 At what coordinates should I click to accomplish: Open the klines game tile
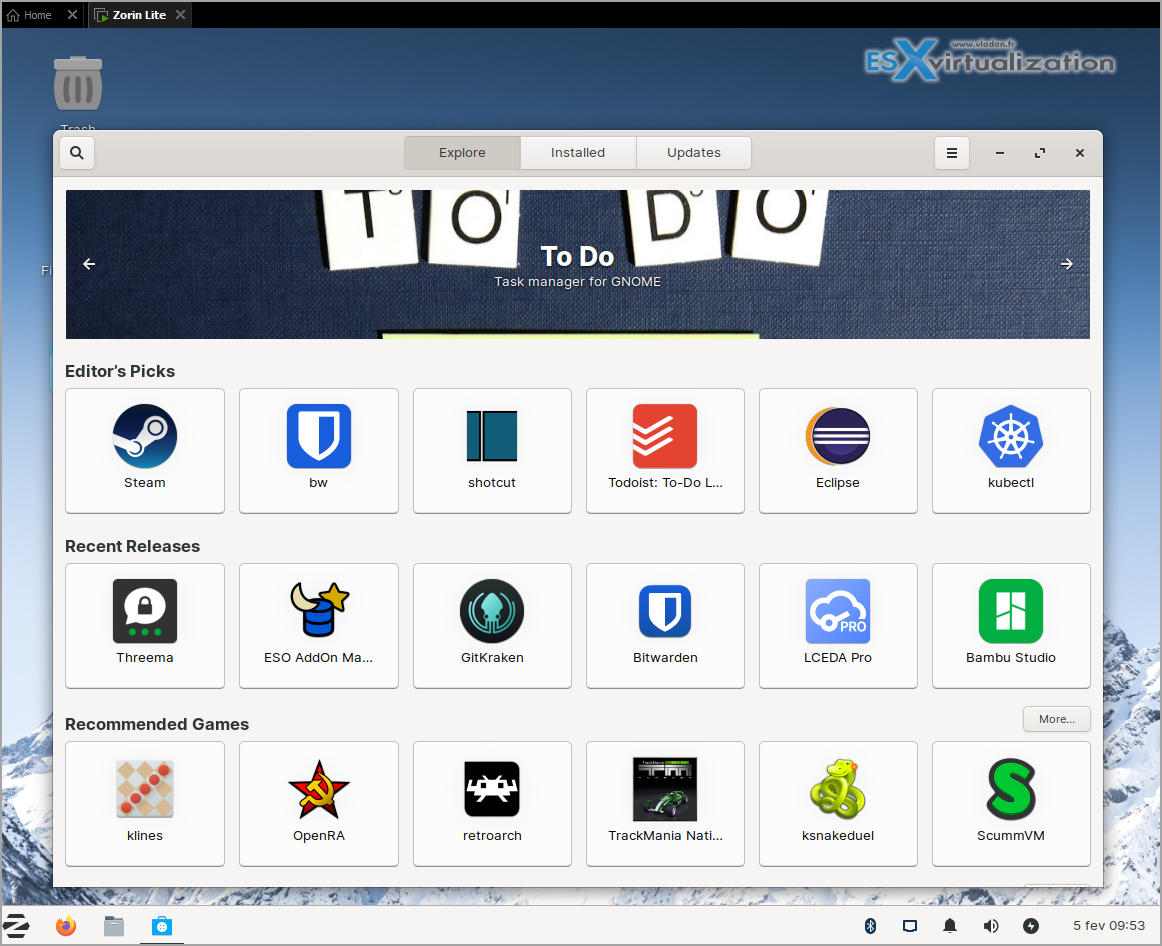pyautogui.click(x=145, y=804)
